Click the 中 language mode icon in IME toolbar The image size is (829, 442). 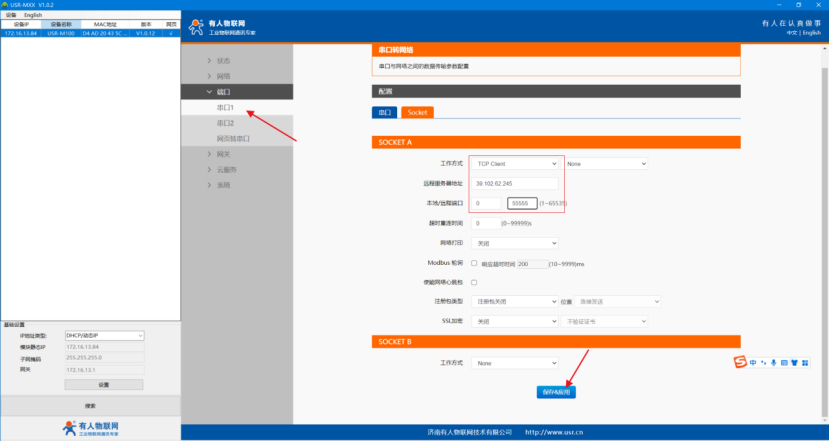pyautogui.click(x=753, y=362)
